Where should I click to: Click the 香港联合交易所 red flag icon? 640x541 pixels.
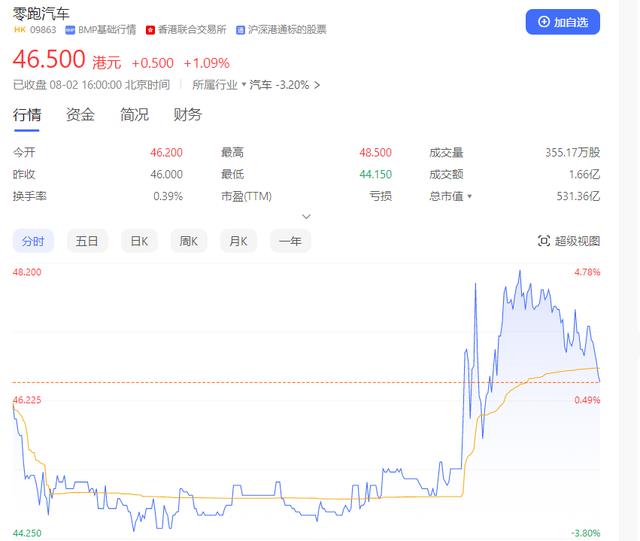click(x=150, y=30)
